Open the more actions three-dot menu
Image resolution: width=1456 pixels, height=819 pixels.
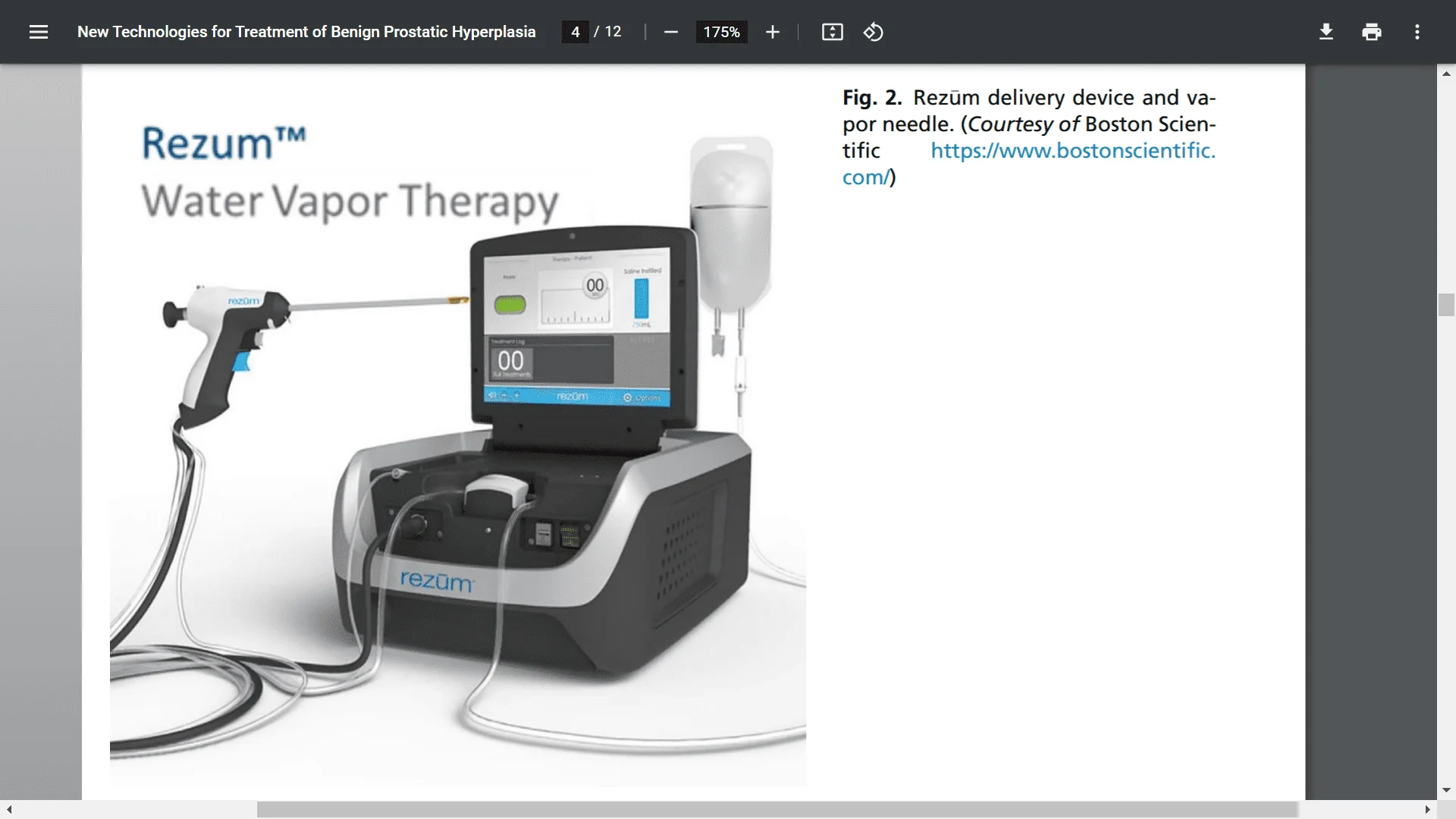pyautogui.click(x=1417, y=32)
